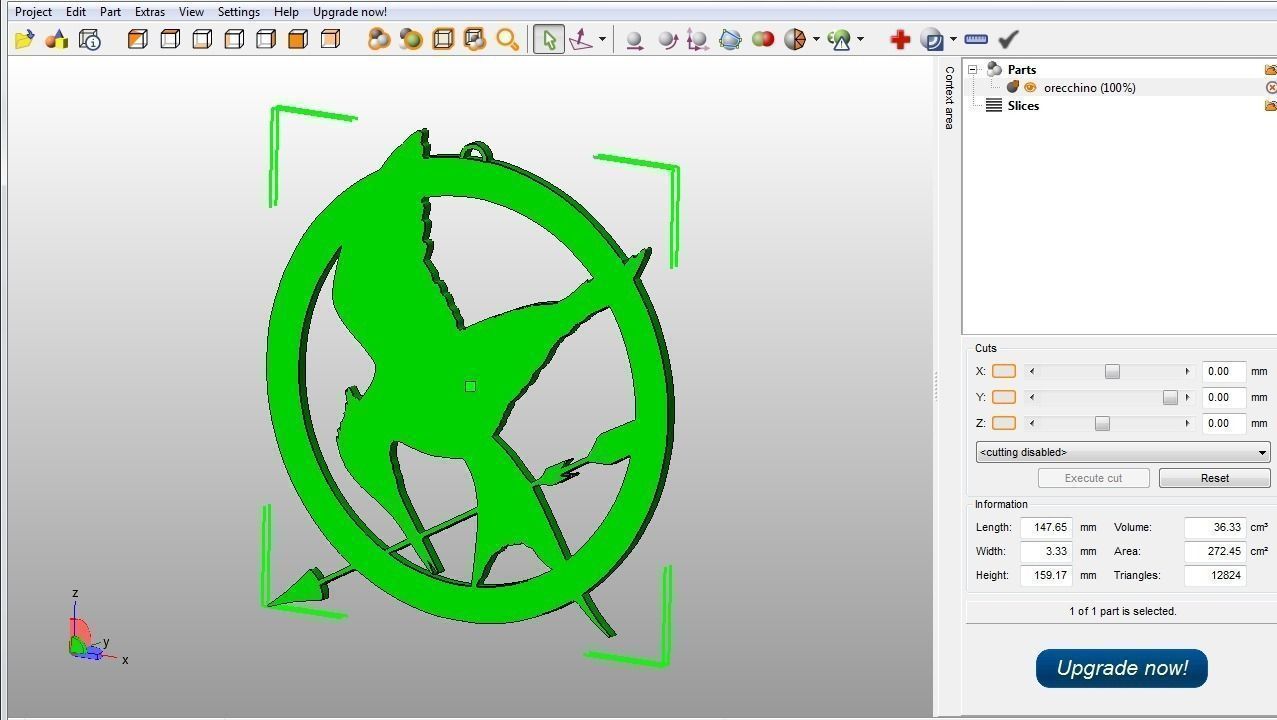This screenshot has height=720, width=1277.
Task: Click the red-green boolean operations icon
Action: 762,39
